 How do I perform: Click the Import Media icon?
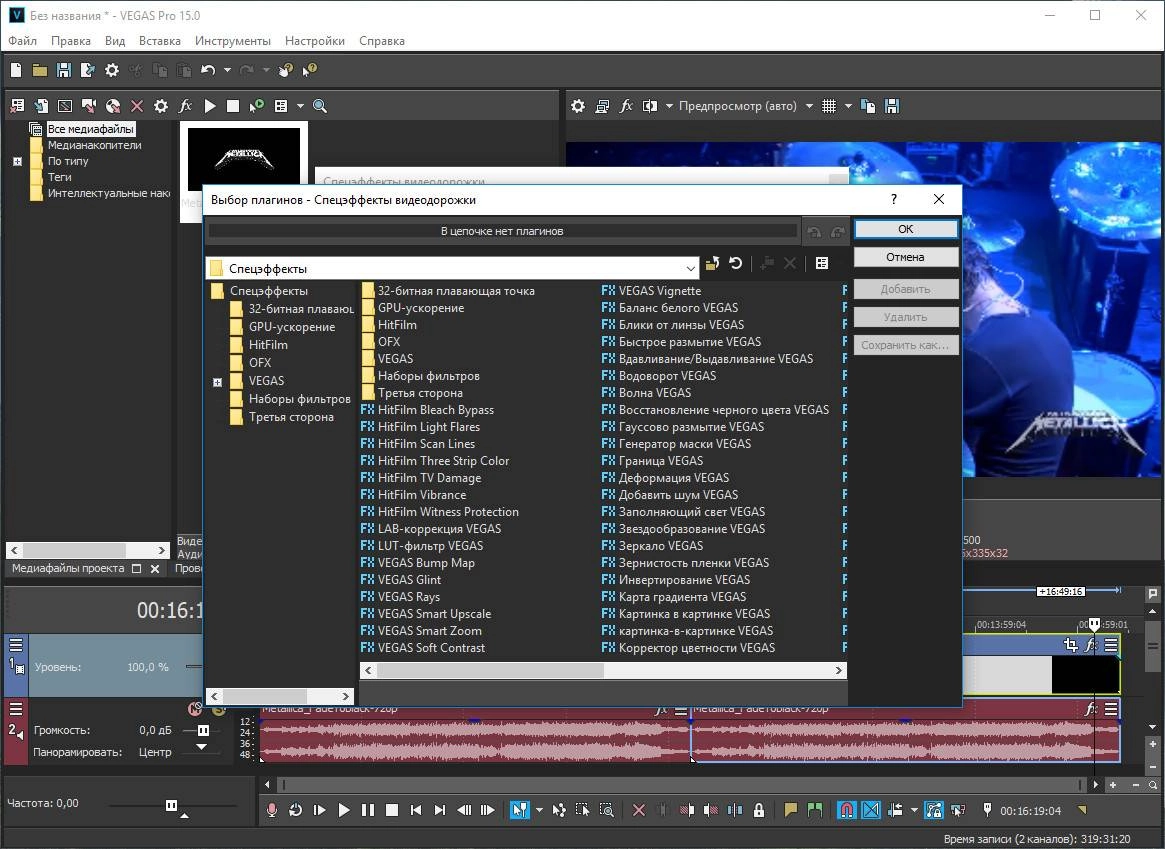tap(41, 106)
